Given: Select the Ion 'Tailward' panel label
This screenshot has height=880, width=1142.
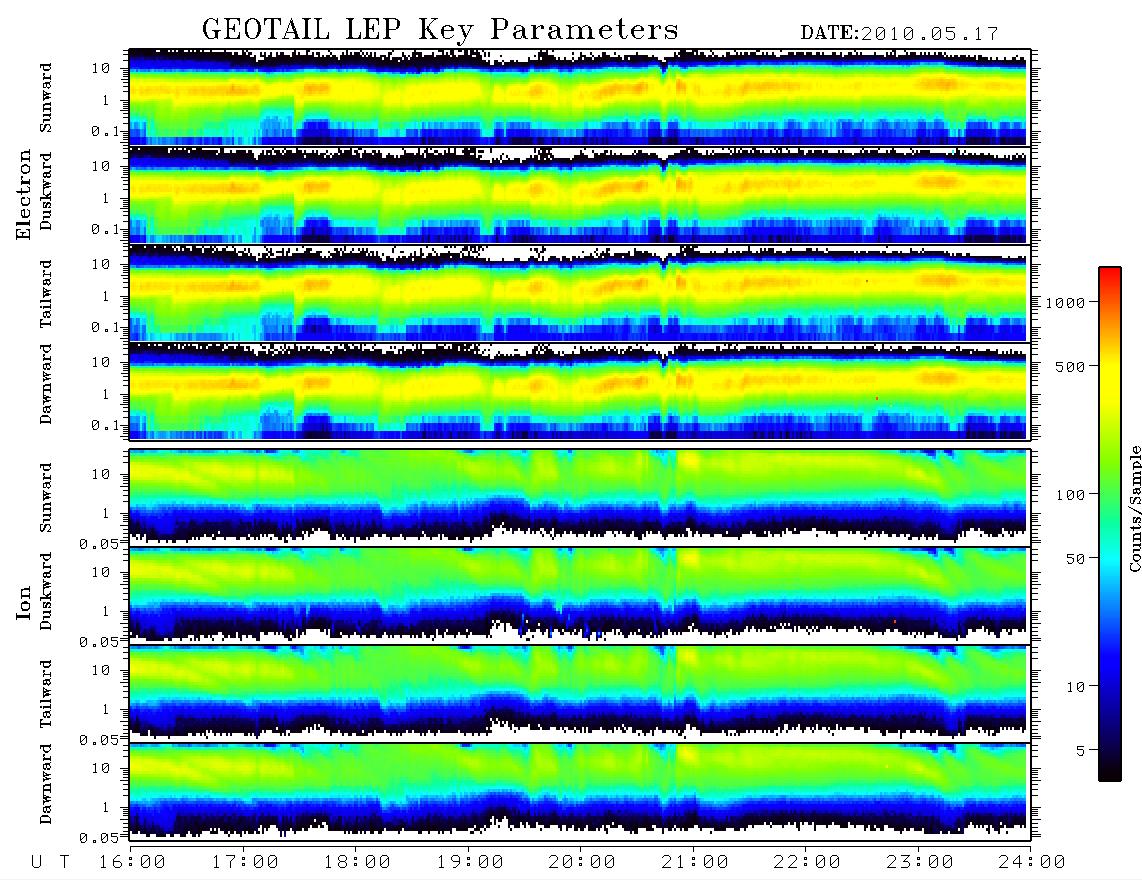Looking at the screenshot, I should [46, 694].
